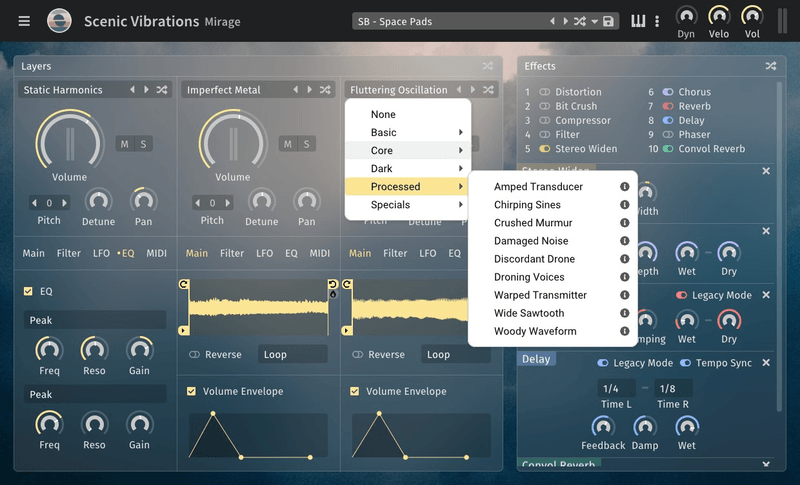Randomize all layers with shuffle icon
Screen dimensions: 800x485
coord(487,66)
